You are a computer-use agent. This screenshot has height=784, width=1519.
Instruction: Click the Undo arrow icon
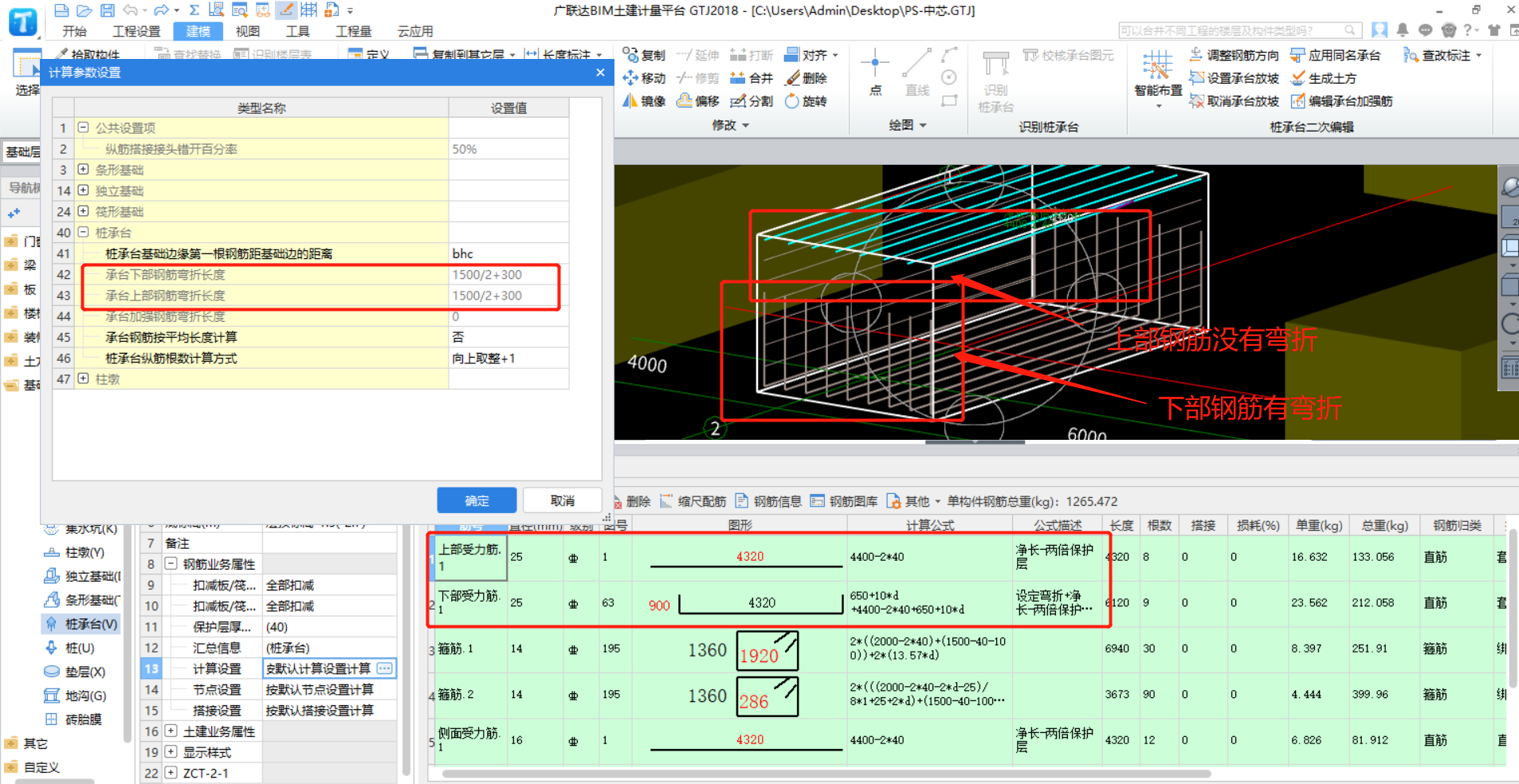pos(131,10)
